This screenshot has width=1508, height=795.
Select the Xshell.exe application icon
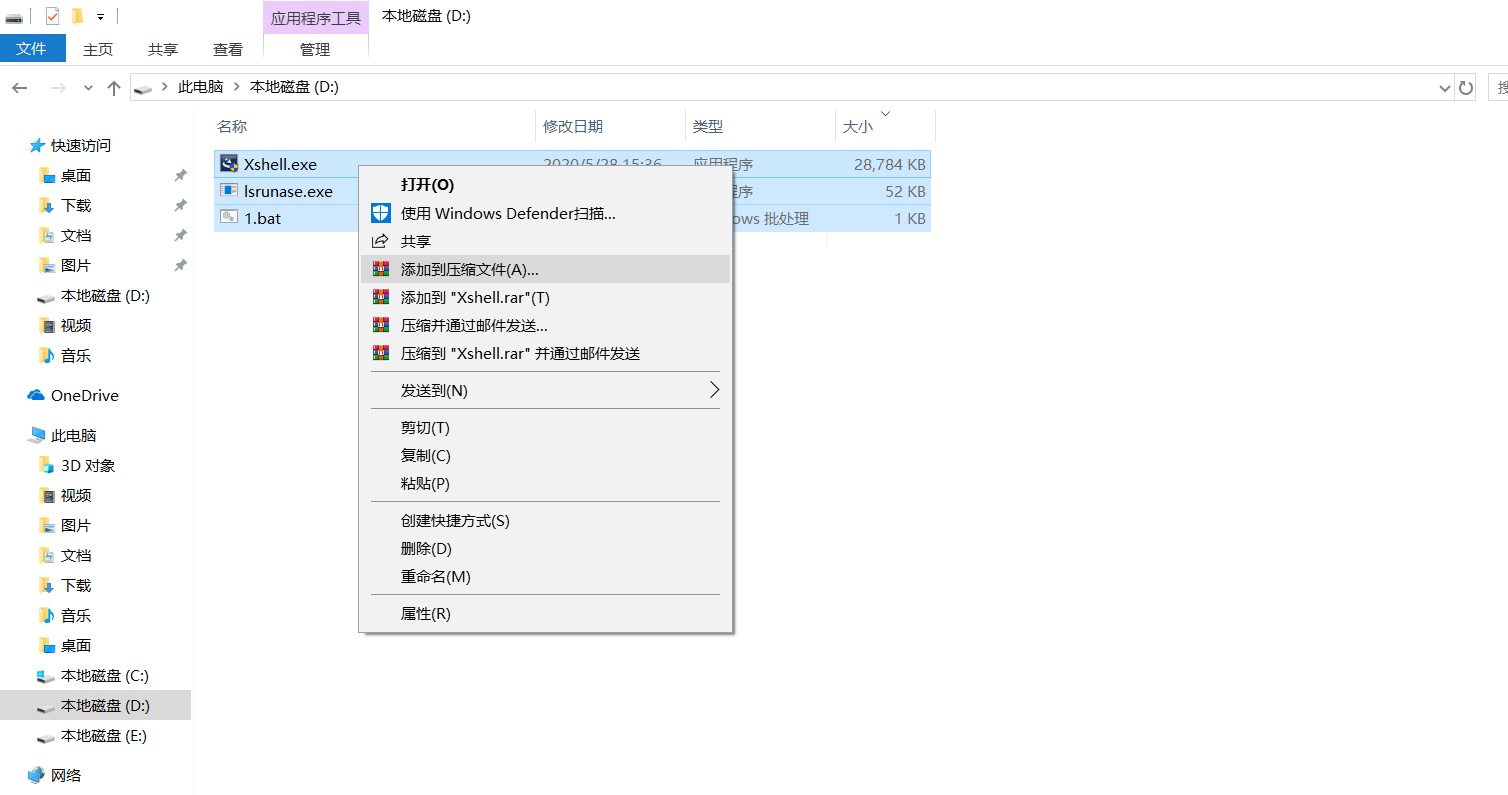[229, 163]
